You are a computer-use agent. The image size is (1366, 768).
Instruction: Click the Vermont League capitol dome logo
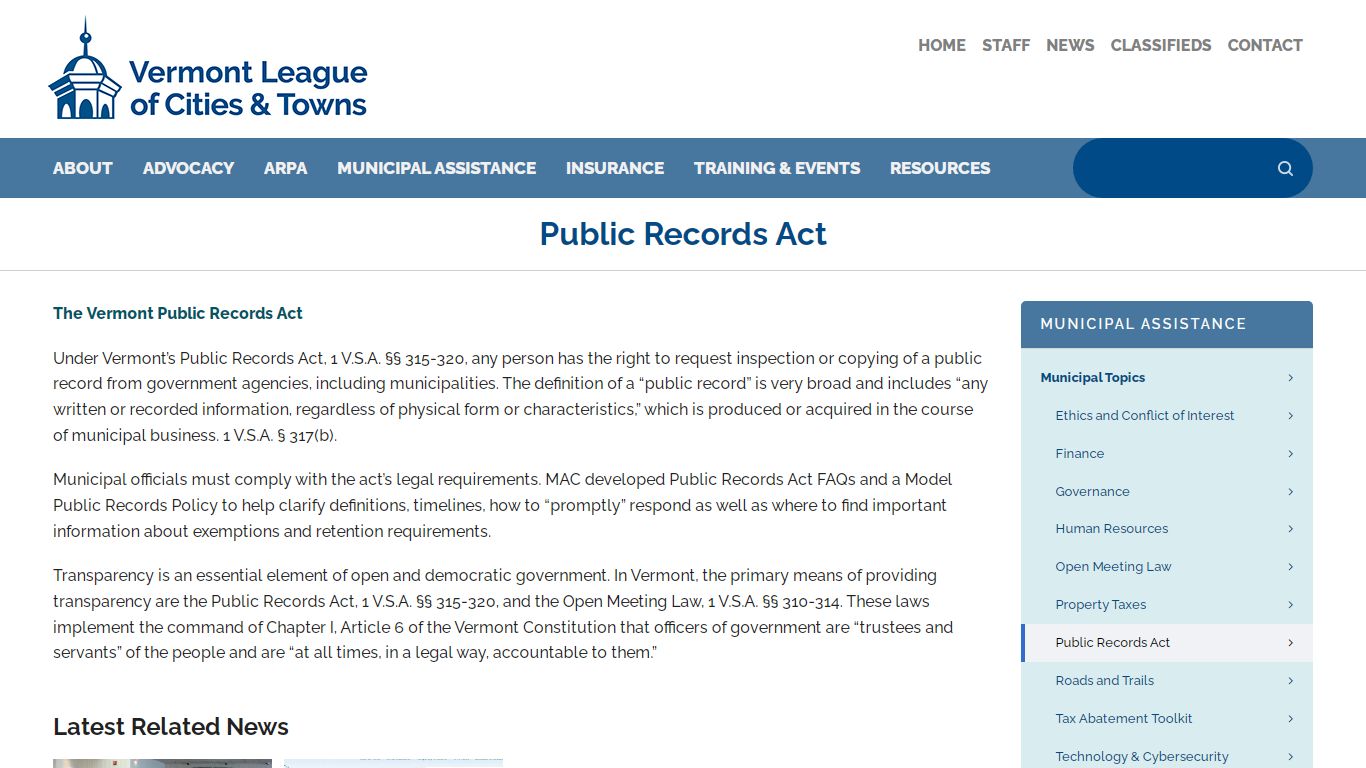(85, 69)
